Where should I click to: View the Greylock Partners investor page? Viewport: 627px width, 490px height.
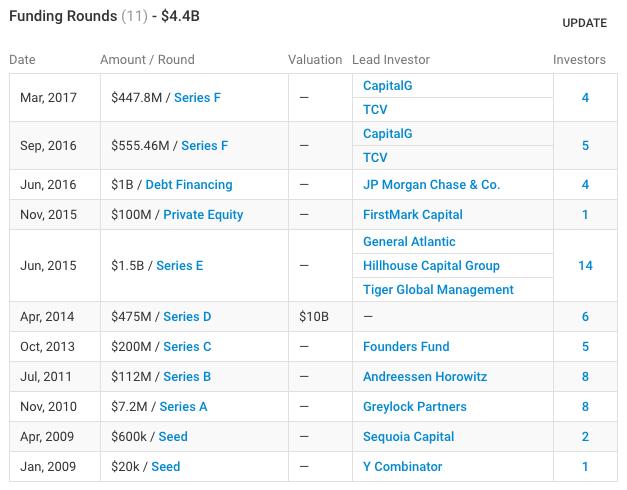click(415, 407)
